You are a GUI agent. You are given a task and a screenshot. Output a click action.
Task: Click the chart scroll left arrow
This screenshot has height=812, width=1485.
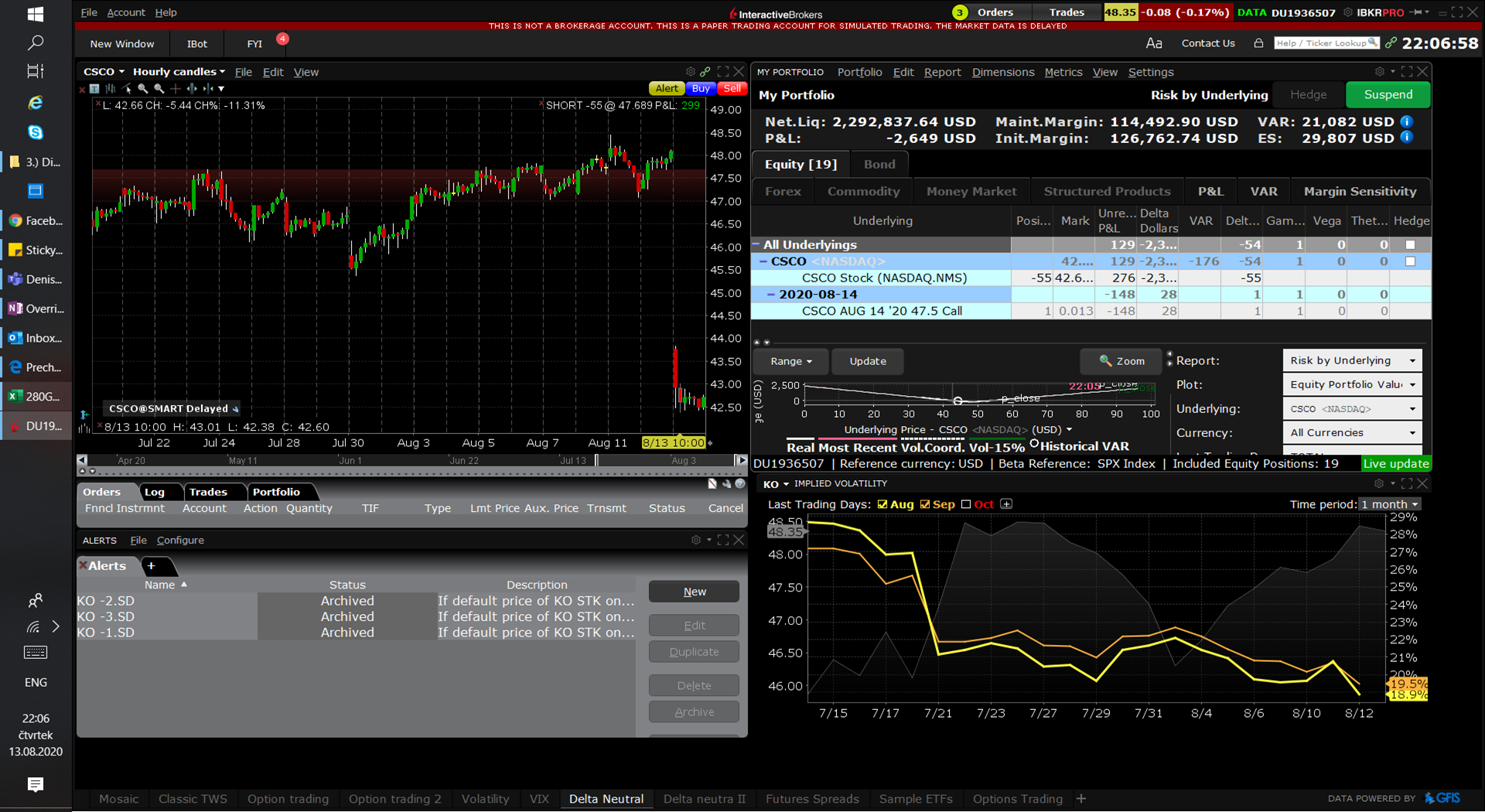pos(82,460)
